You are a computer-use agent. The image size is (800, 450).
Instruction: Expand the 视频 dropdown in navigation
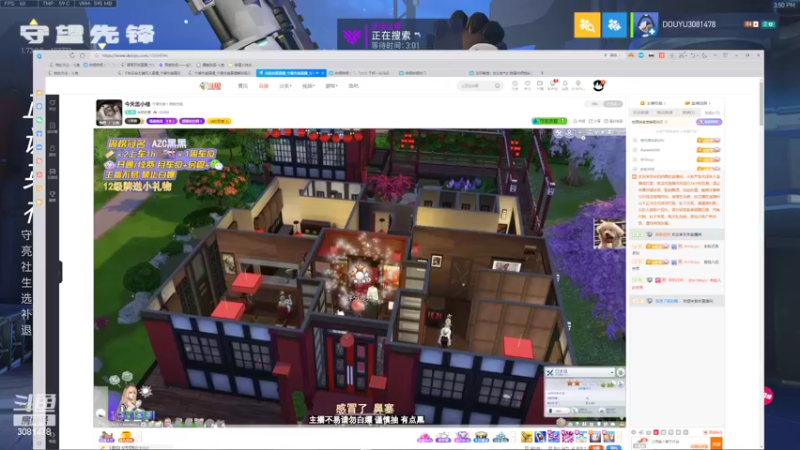tap(308, 86)
